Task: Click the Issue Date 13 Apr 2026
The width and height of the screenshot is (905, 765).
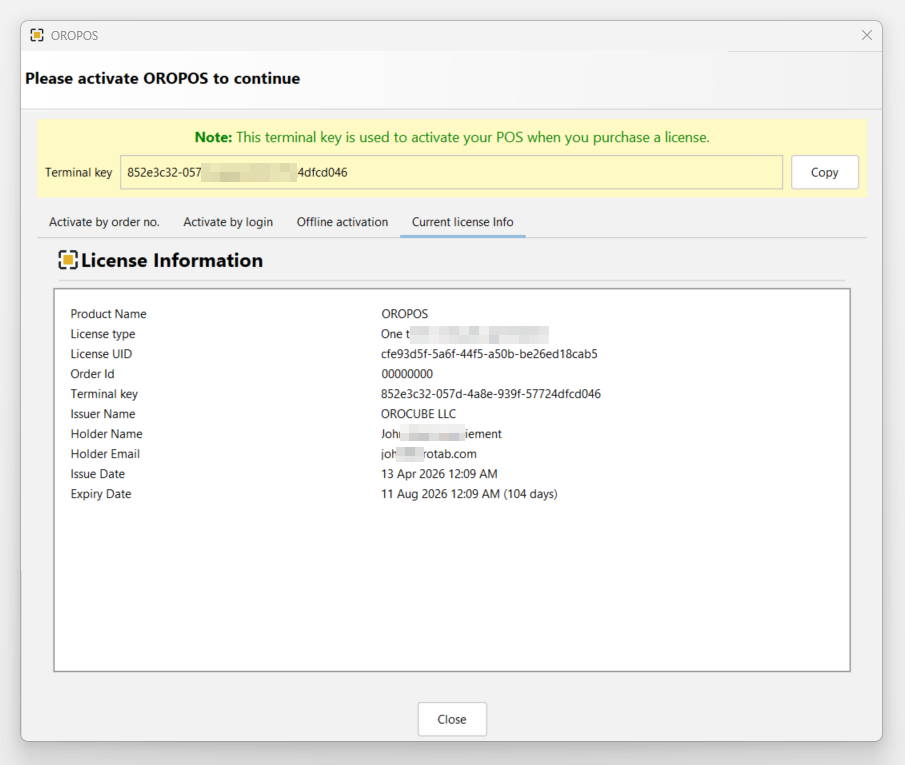Action: click(439, 474)
